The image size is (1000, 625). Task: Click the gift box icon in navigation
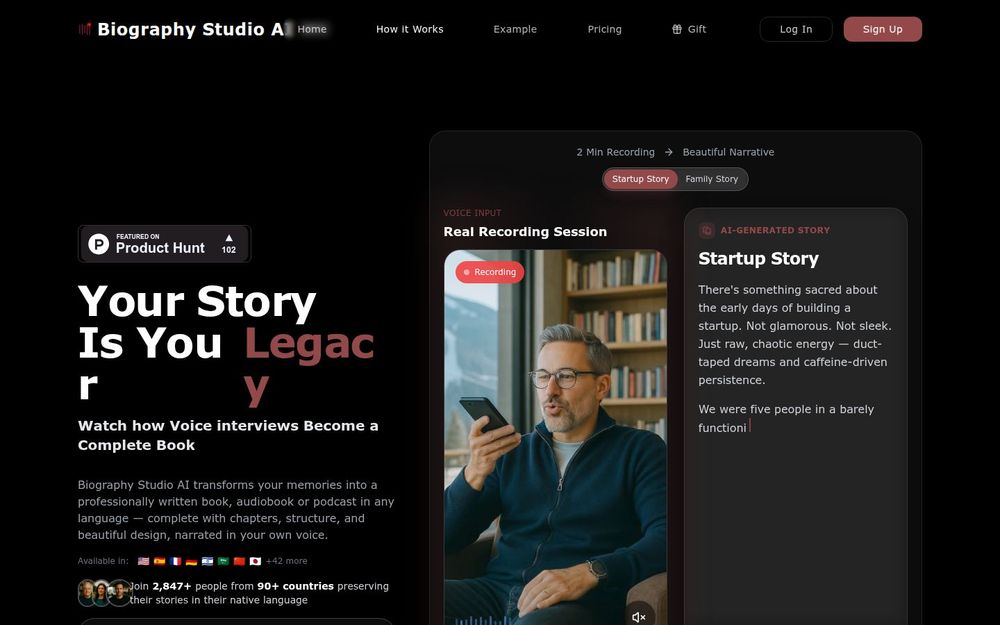(677, 29)
